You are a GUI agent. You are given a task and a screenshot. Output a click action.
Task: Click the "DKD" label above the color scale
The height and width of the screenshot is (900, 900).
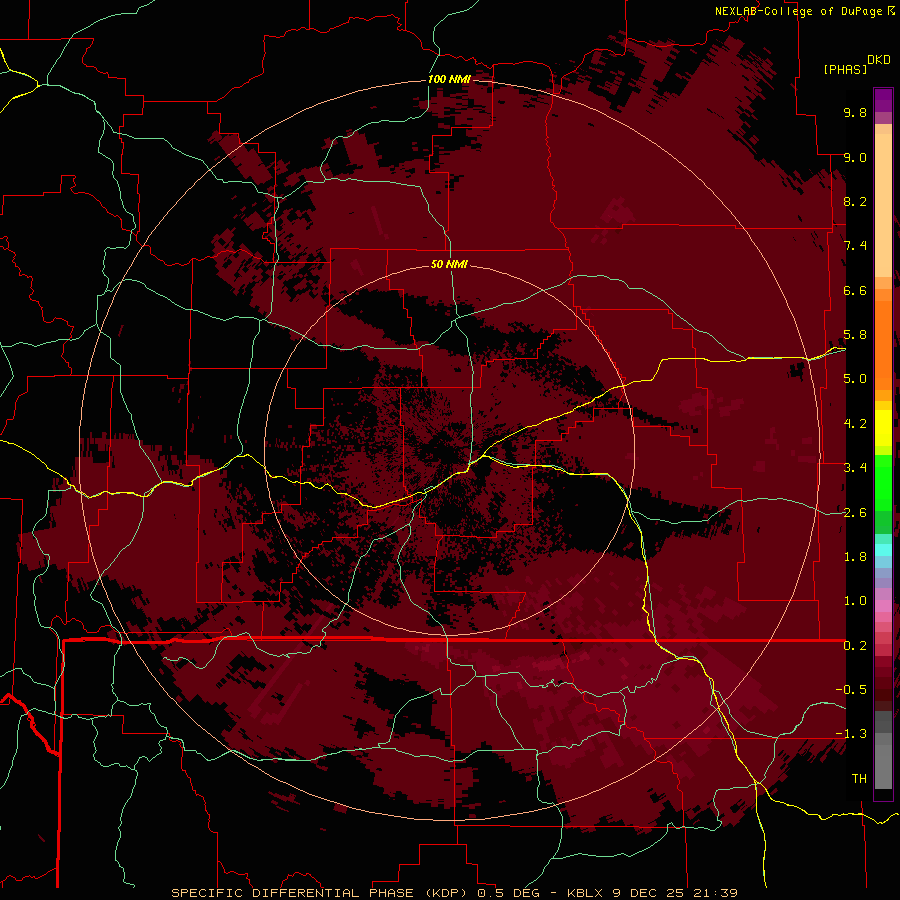(879, 60)
